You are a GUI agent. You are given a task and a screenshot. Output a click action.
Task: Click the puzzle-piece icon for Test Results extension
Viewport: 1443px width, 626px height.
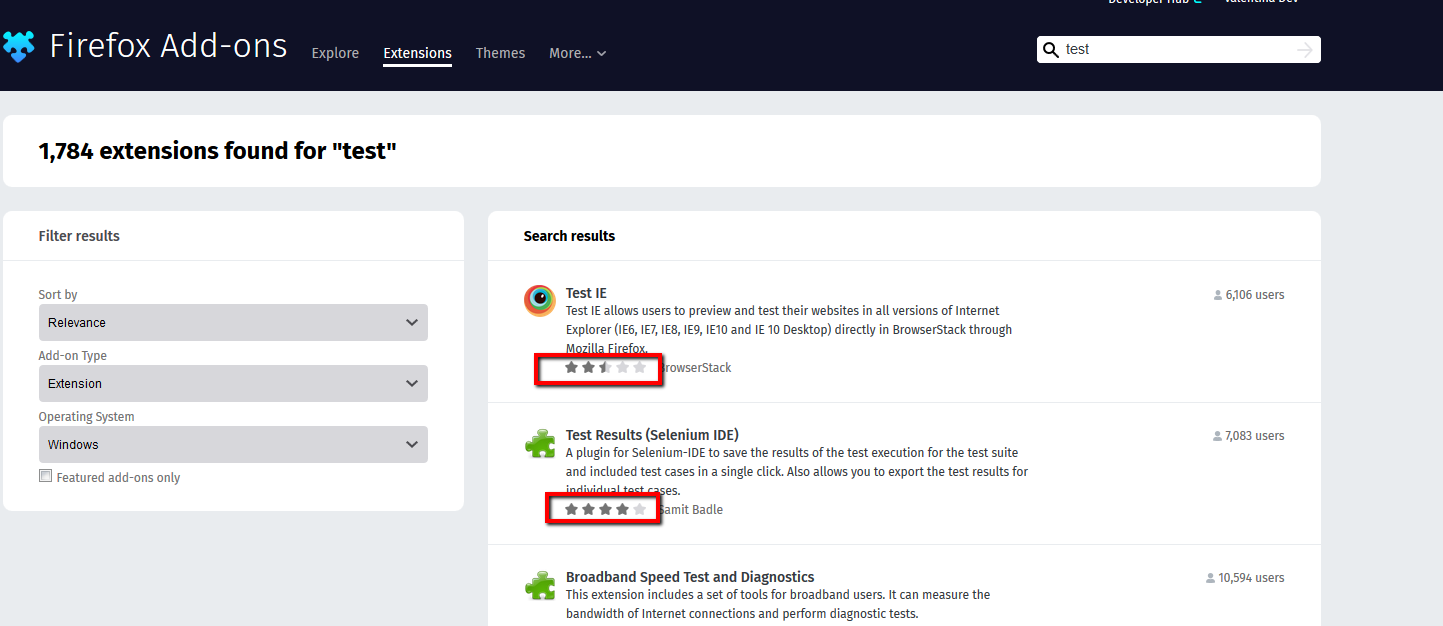tap(540, 443)
